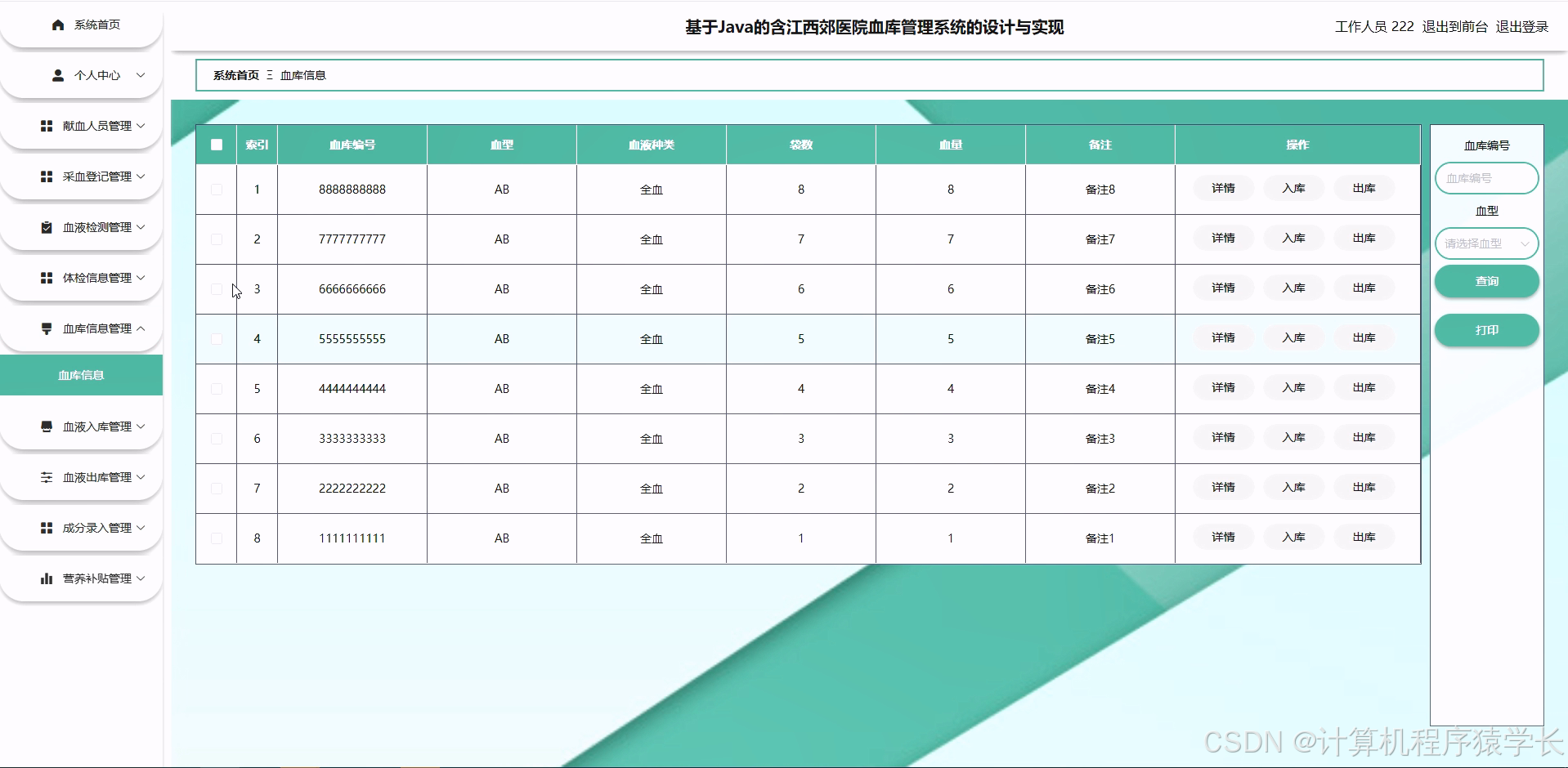Expand 成分录入管理 menu chevron
Image resolution: width=1568 pixels, height=768 pixels.
click(141, 528)
